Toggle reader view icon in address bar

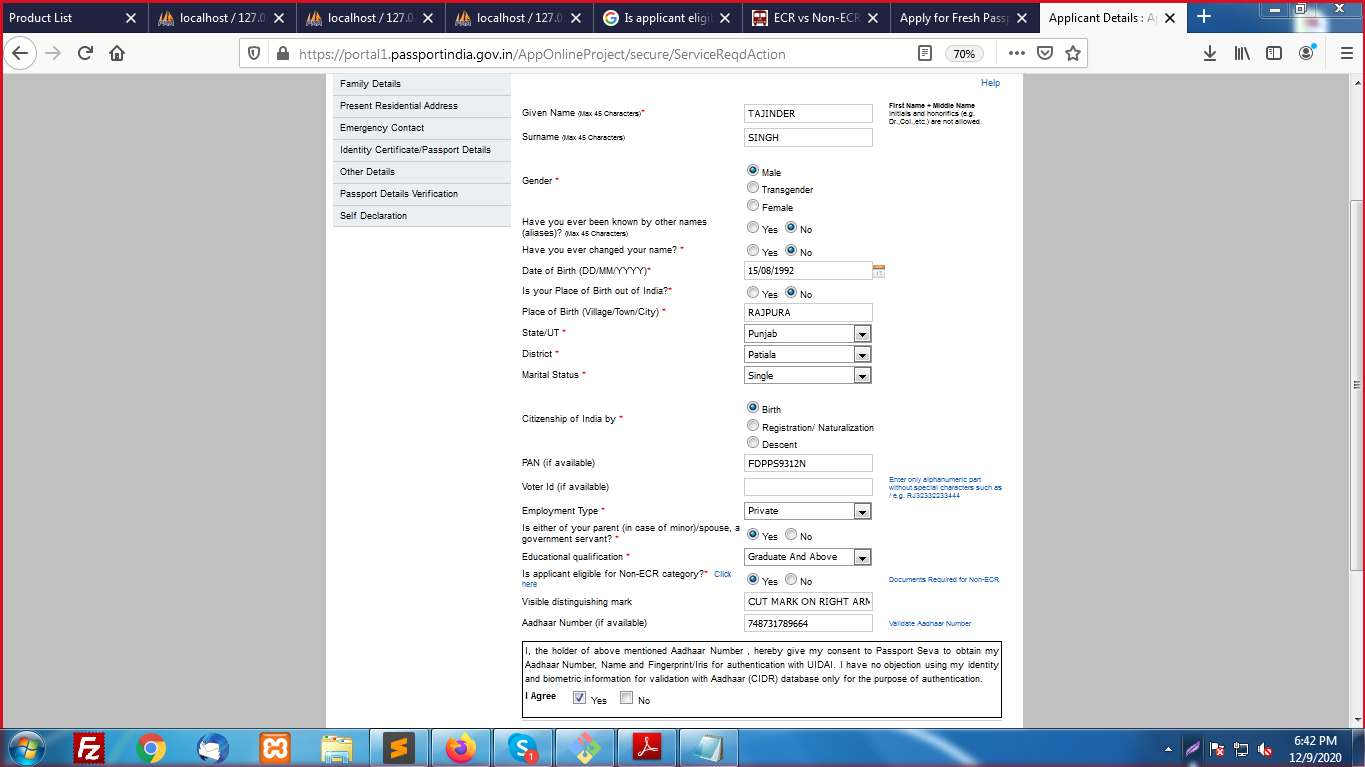click(925, 53)
